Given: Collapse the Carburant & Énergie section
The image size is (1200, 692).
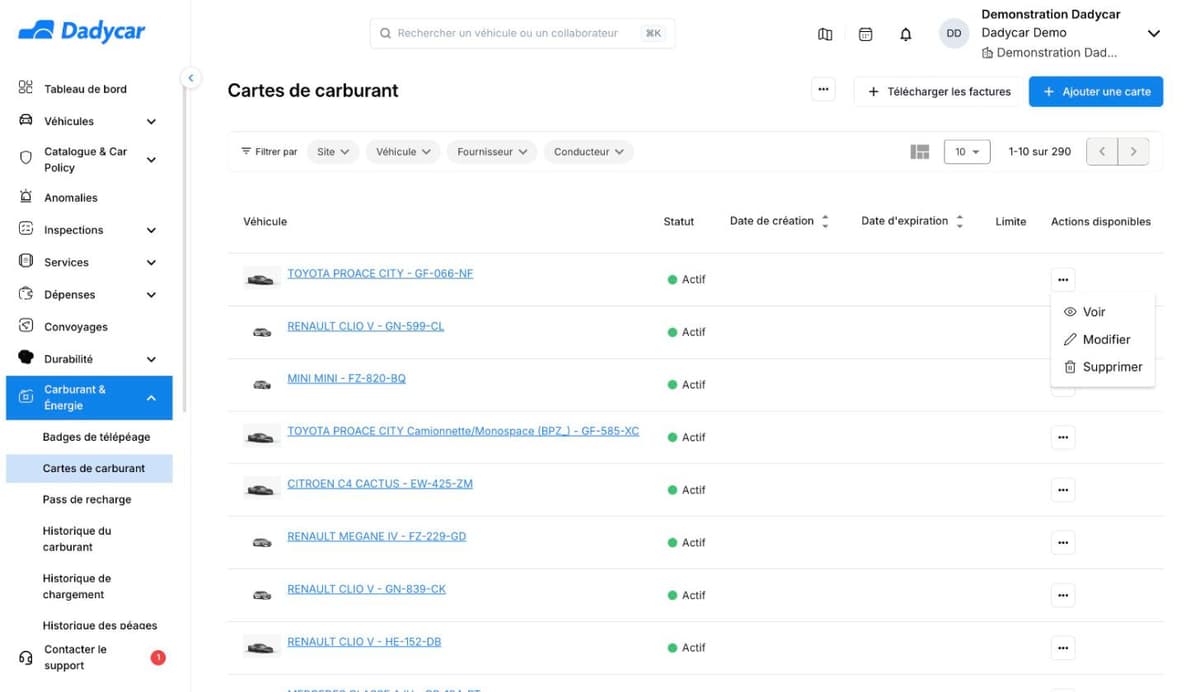Looking at the screenshot, I should (151, 398).
